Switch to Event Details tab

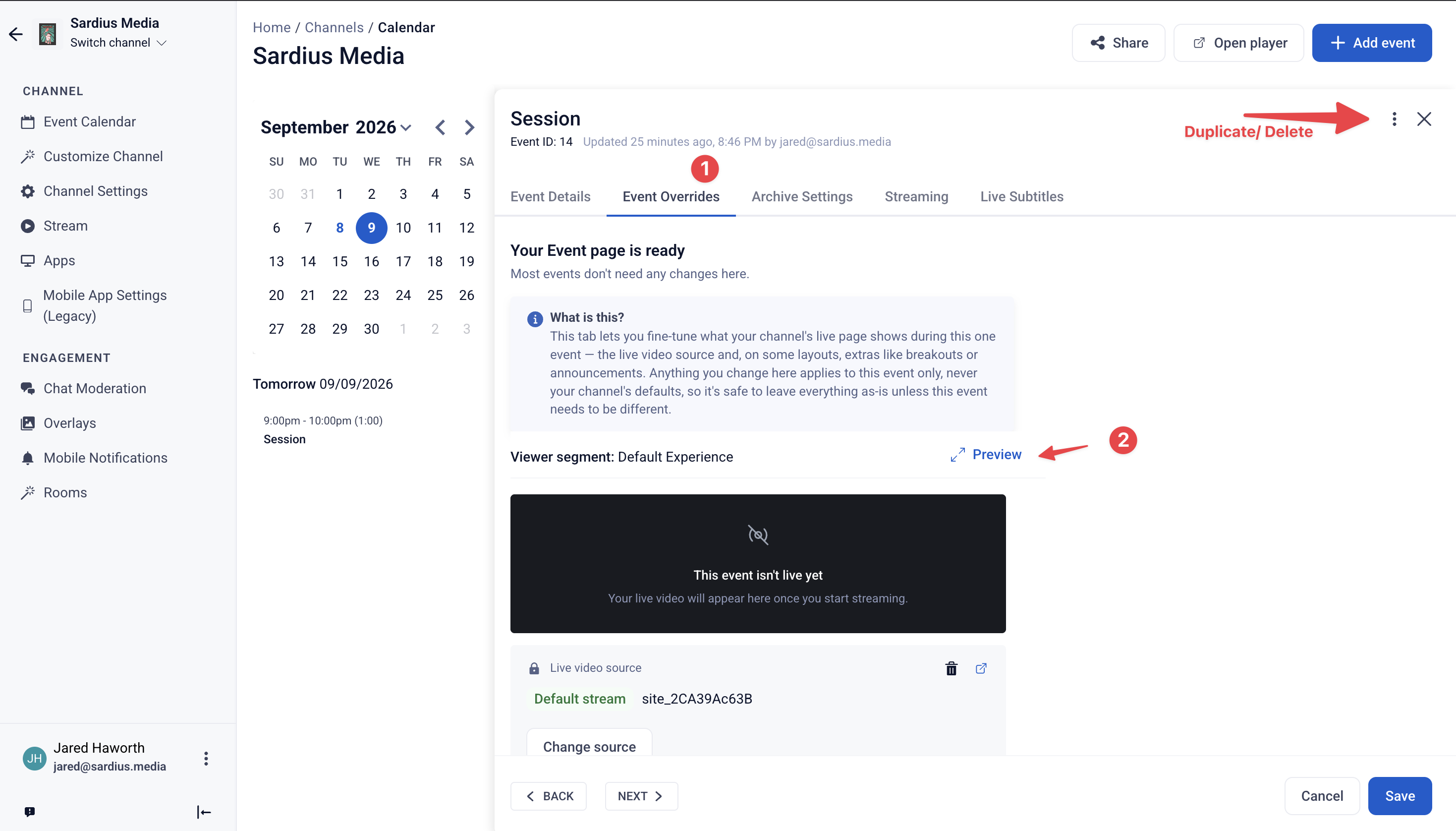[551, 197]
